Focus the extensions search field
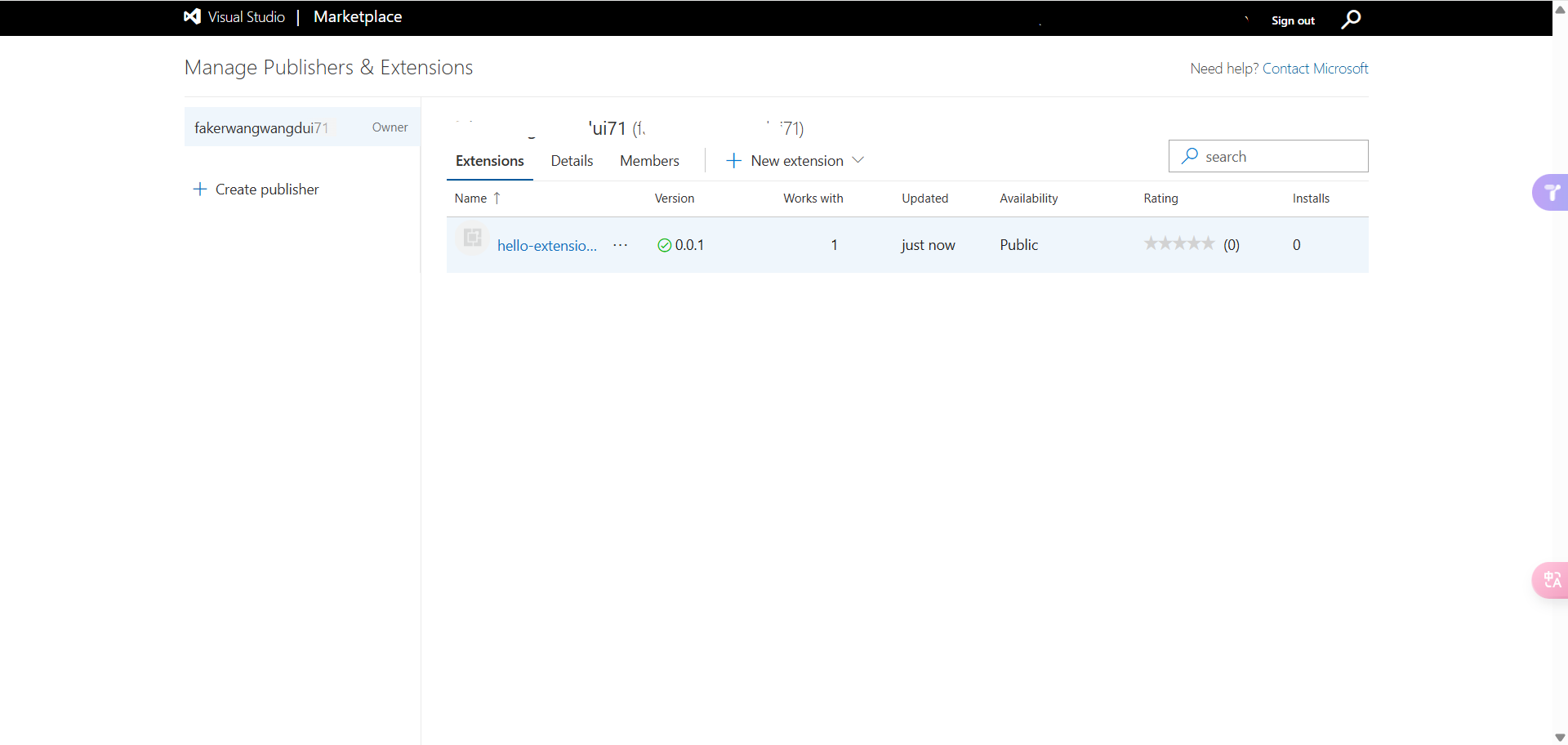The image size is (1568, 745). click(1268, 156)
